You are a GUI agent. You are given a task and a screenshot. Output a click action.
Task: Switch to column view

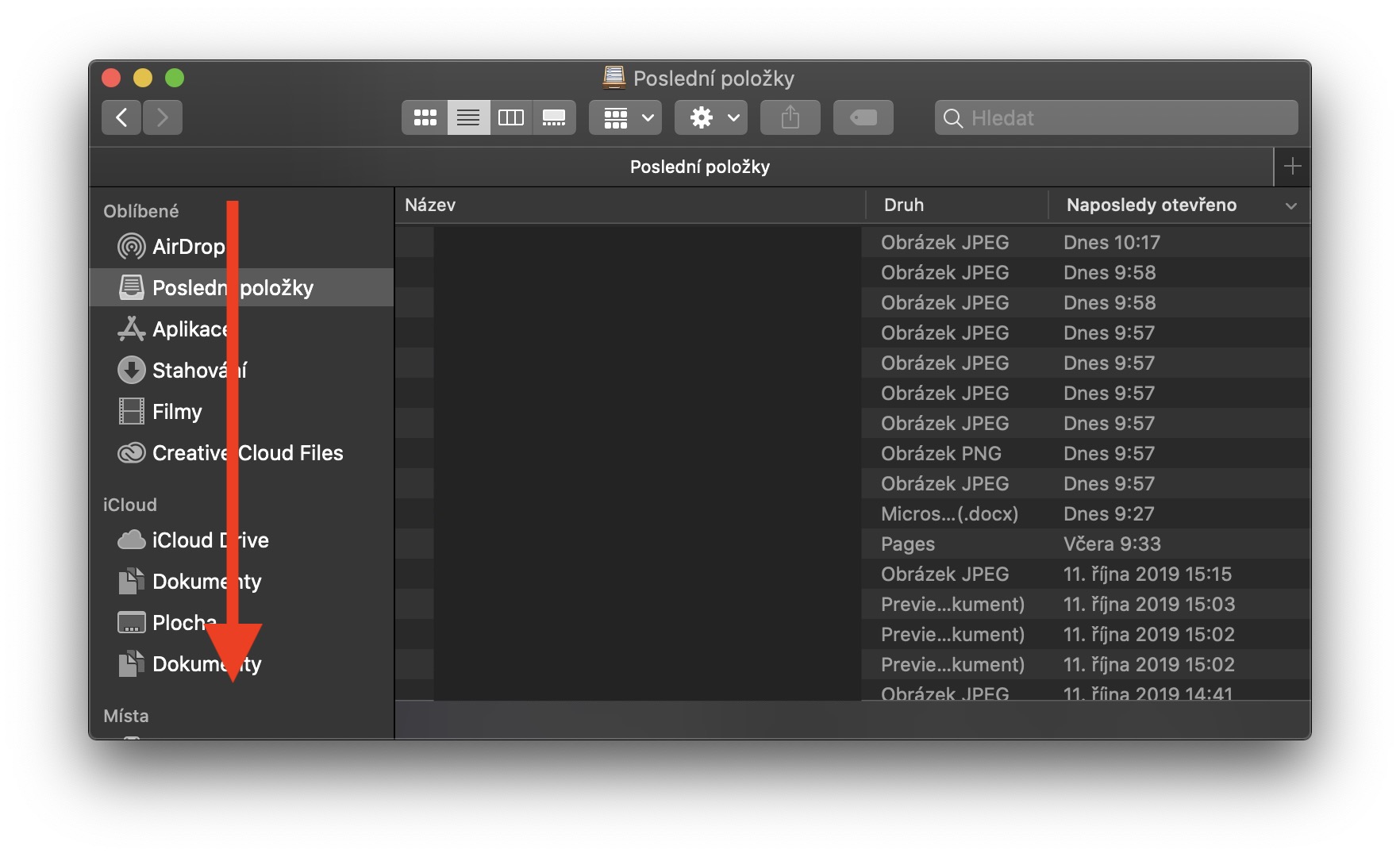(x=511, y=117)
